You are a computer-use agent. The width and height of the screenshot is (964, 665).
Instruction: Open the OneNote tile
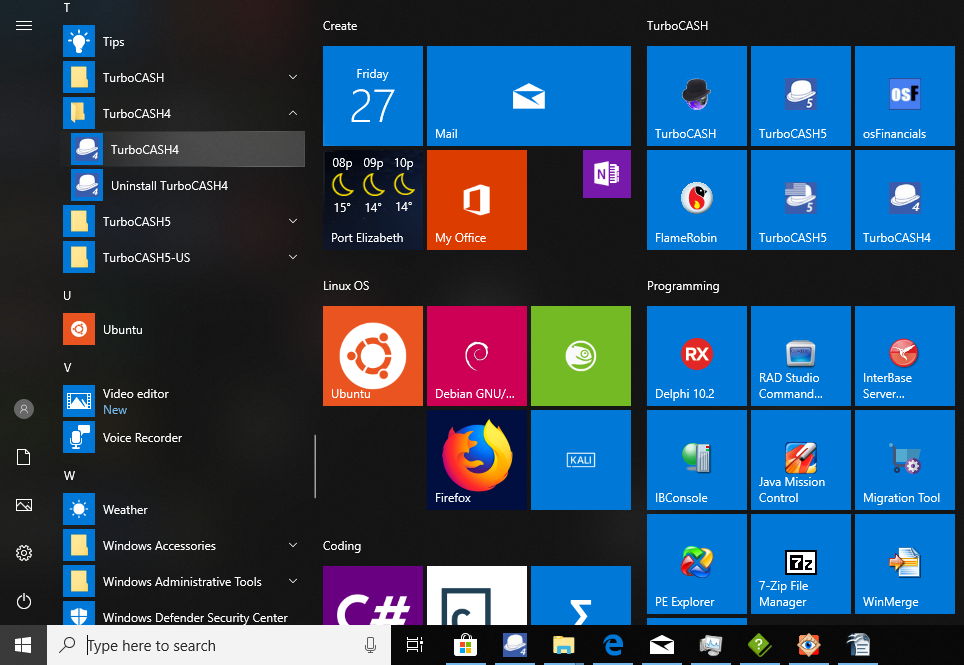(606, 174)
